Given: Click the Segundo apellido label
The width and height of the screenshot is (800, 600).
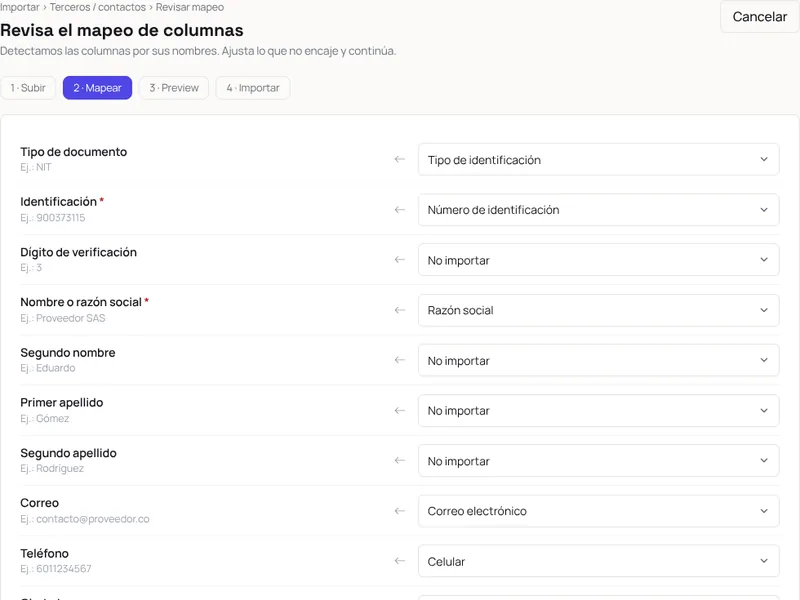Looking at the screenshot, I should [68, 453].
